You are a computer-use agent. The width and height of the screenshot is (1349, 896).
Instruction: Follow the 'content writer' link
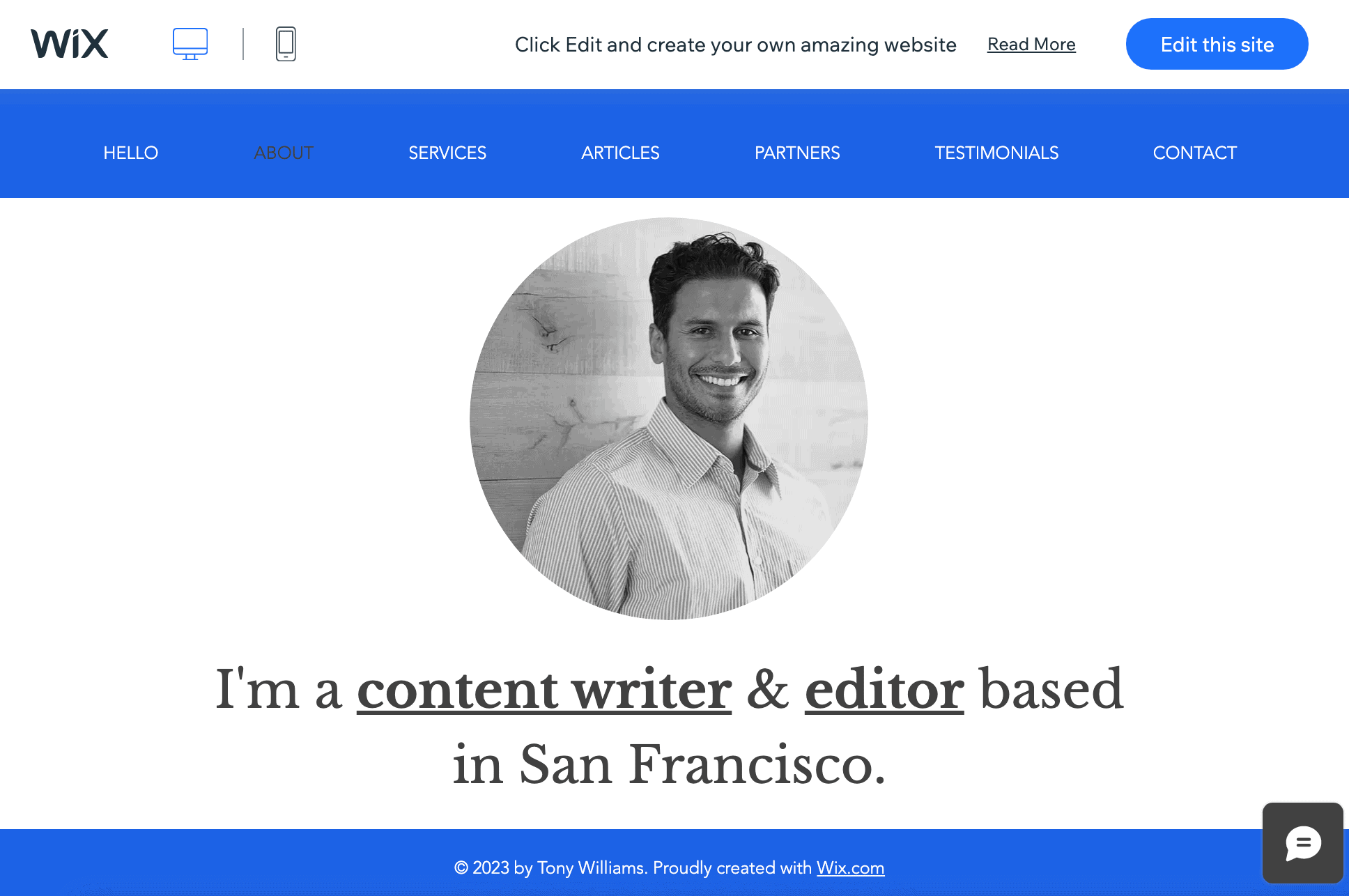point(544,690)
